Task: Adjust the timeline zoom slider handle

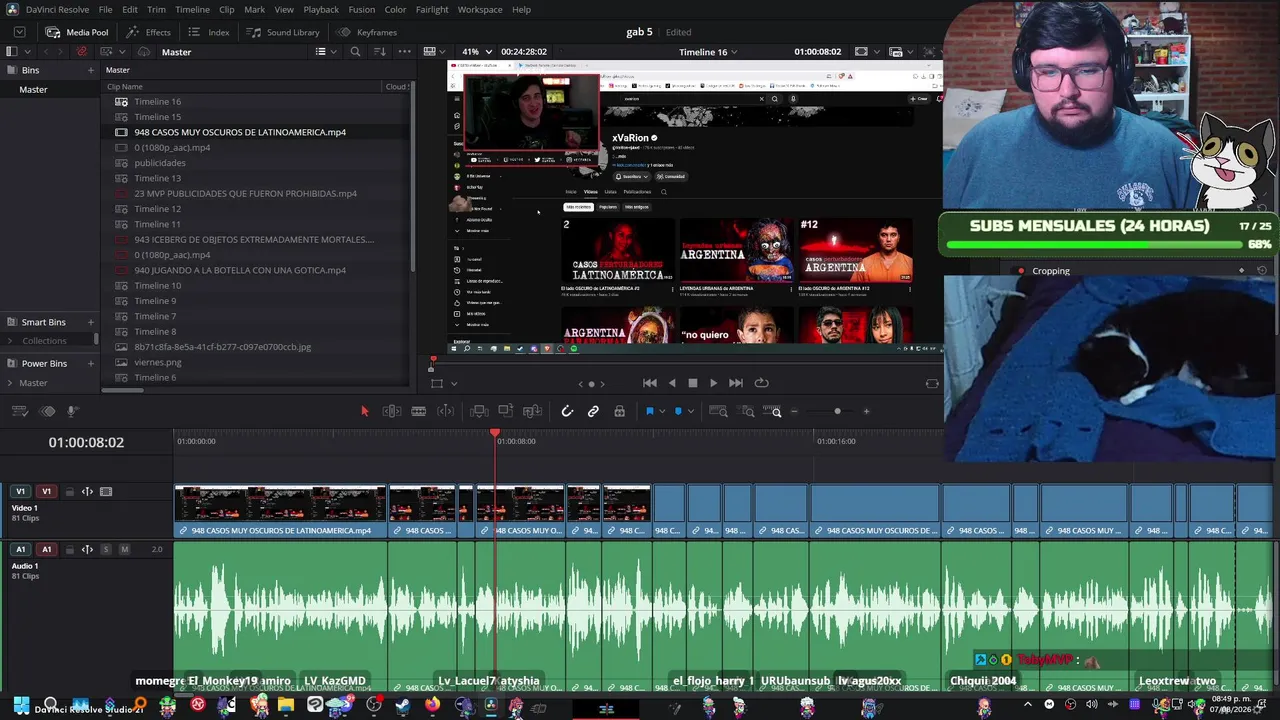Action: click(837, 411)
